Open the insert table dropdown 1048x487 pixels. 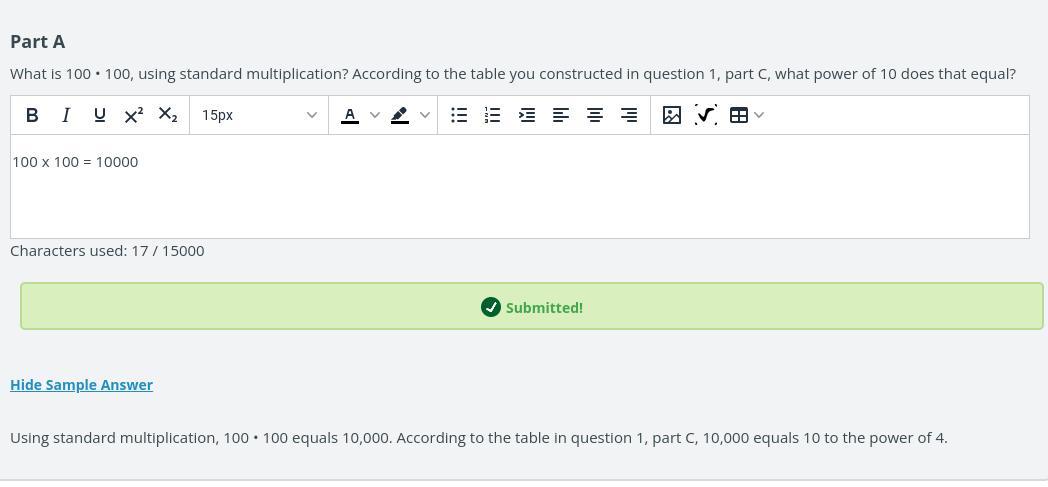tap(746, 115)
